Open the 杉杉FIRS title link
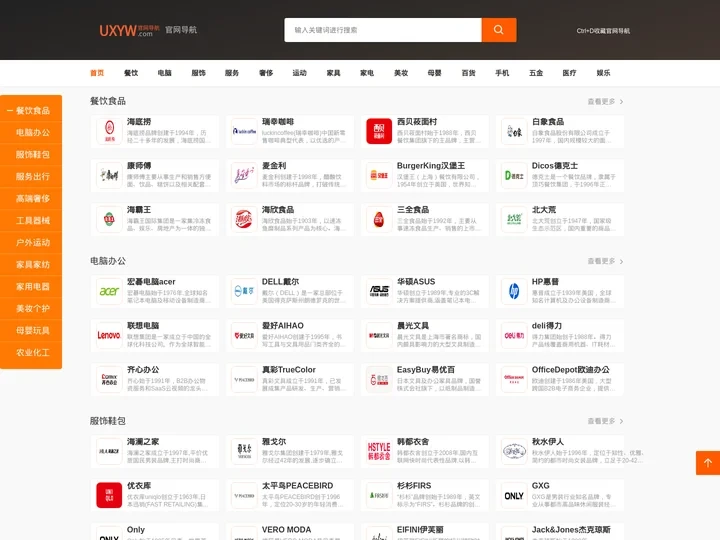720x540 pixels. (414, 485)
